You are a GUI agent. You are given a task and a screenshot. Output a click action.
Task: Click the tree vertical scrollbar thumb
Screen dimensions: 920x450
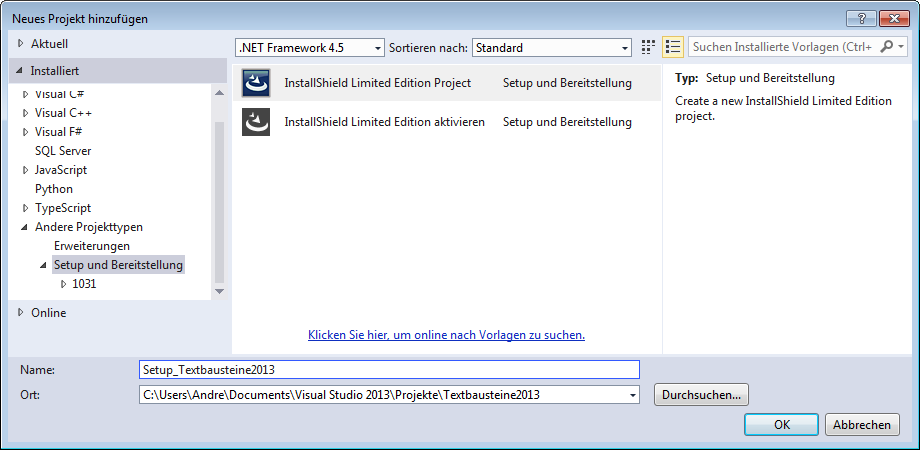[219, 201]
